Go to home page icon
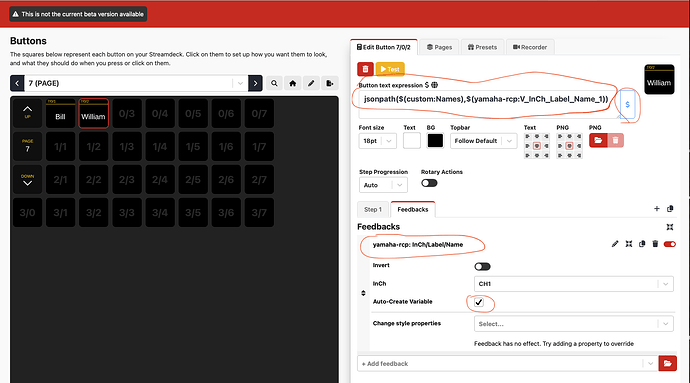The height and width of the screenshot is (383, 690). pyautogui.click(x=293, y=83)
